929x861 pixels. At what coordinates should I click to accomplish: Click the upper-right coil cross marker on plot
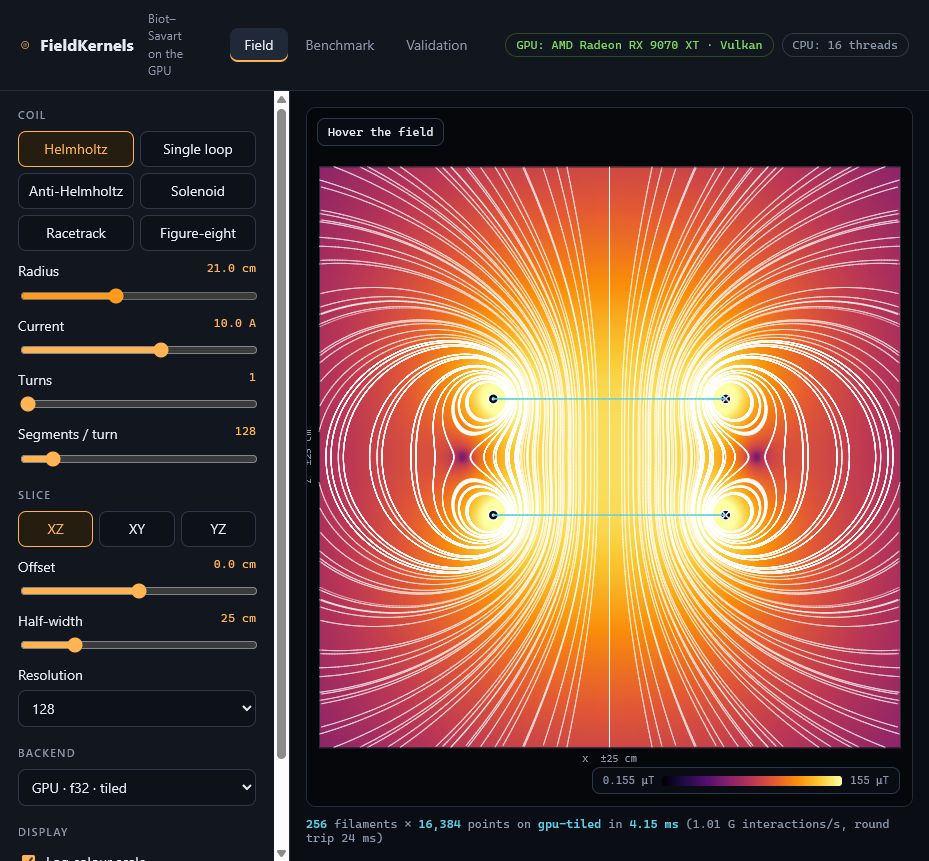point(726,399)
